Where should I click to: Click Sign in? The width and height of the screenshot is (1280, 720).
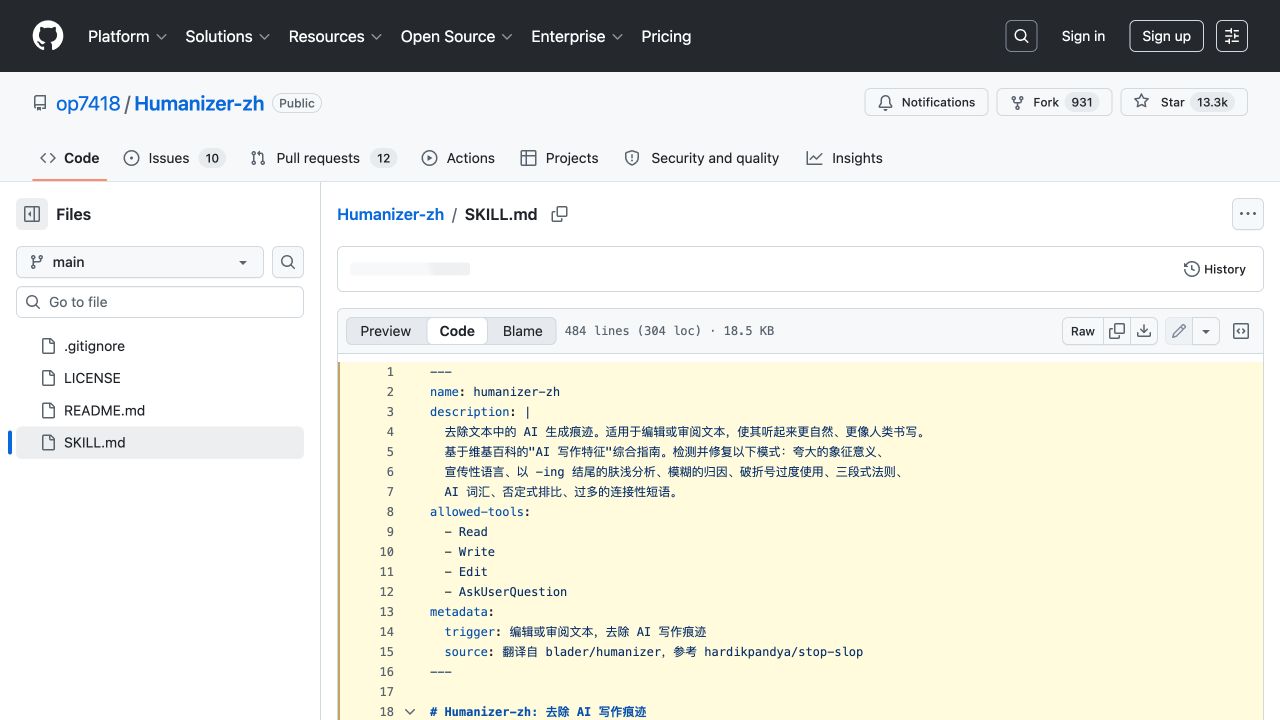1083,36
